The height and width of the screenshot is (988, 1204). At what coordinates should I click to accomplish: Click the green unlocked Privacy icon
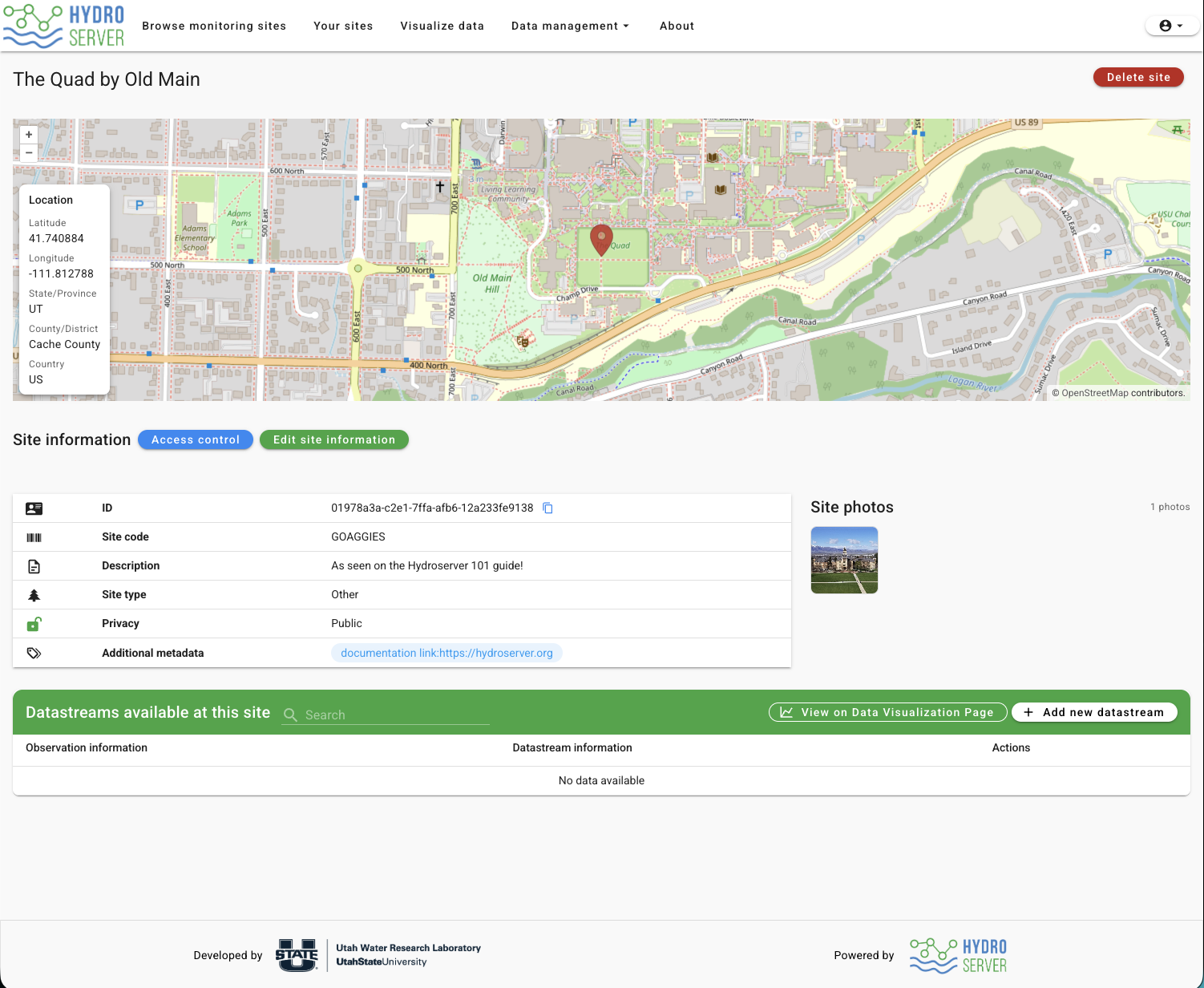click(x=34, y=623)
